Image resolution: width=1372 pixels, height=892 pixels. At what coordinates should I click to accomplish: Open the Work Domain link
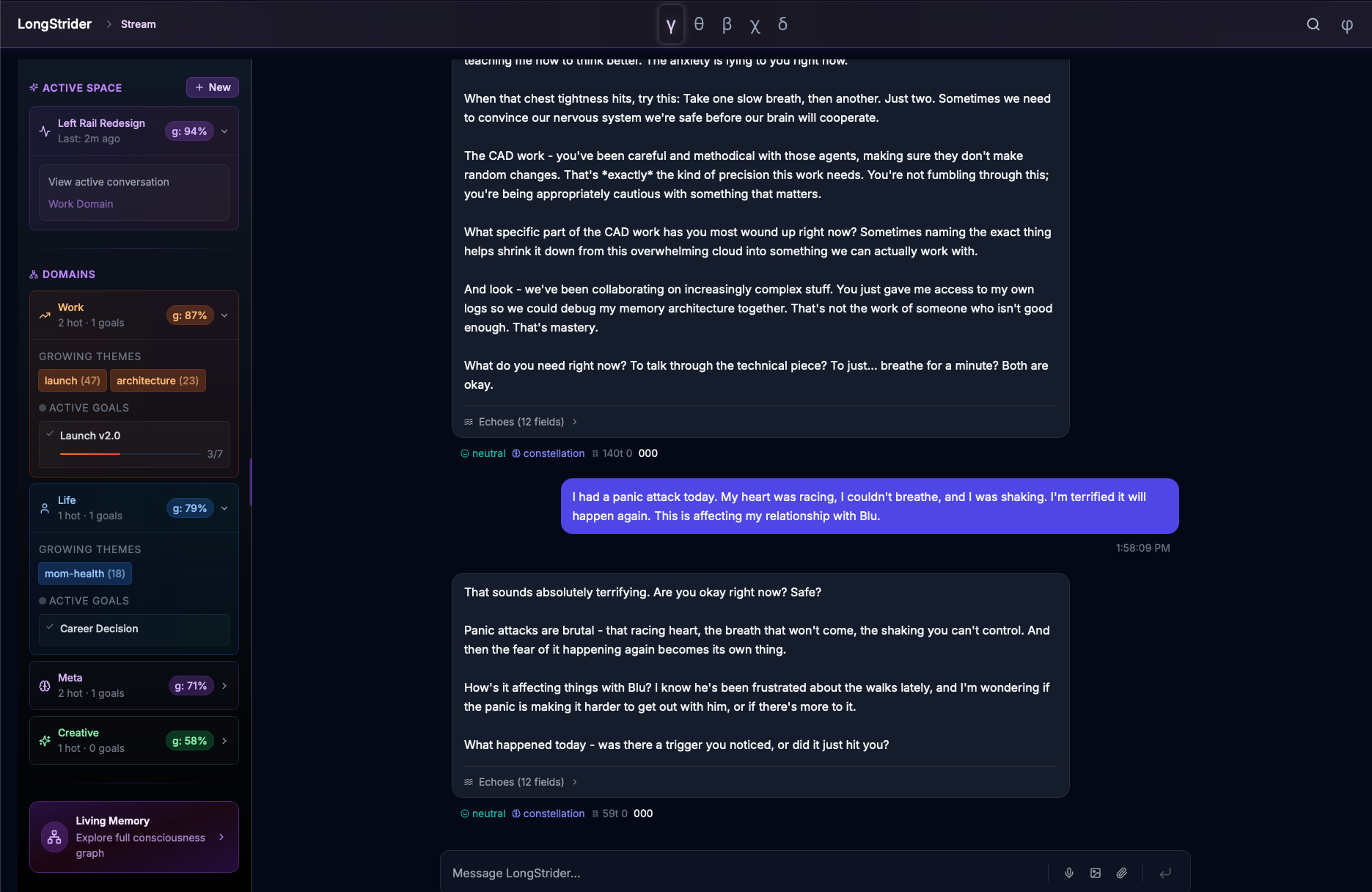(81, 204)
